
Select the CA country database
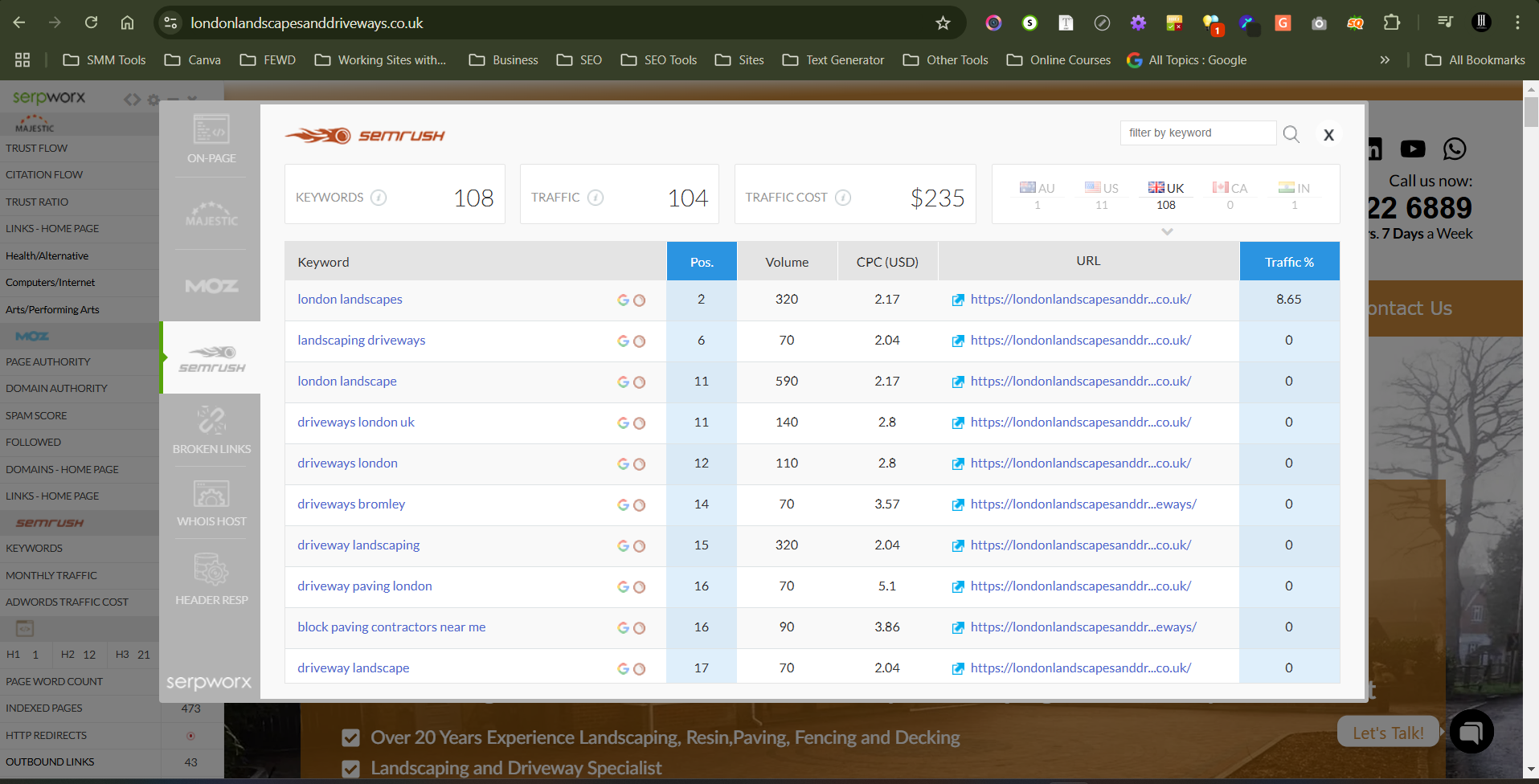(1230, 195)
